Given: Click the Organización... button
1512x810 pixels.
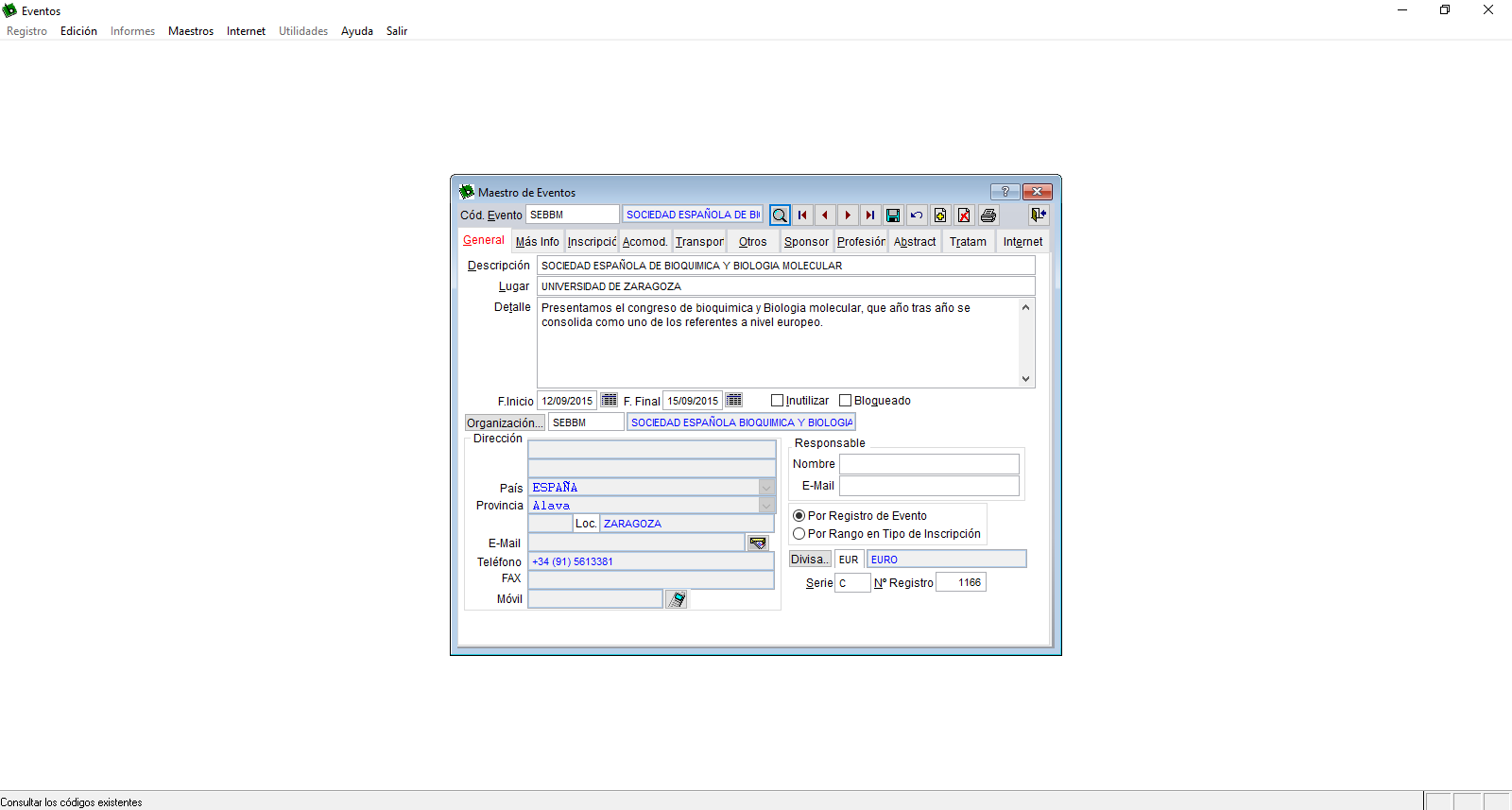Looking at the screenshot, I should 505,422.
